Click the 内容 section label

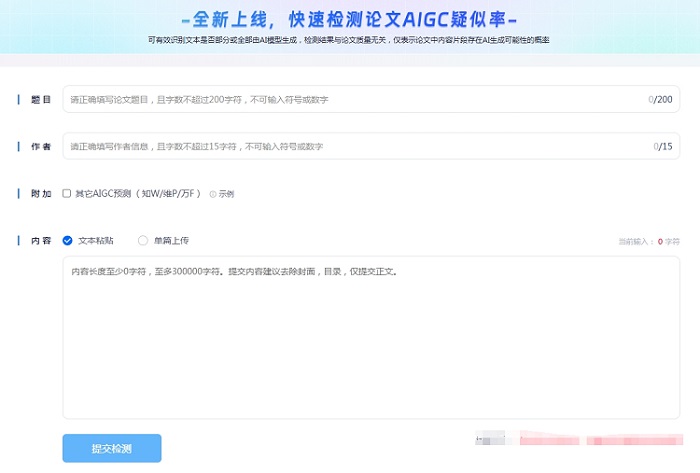coord(41,240)
